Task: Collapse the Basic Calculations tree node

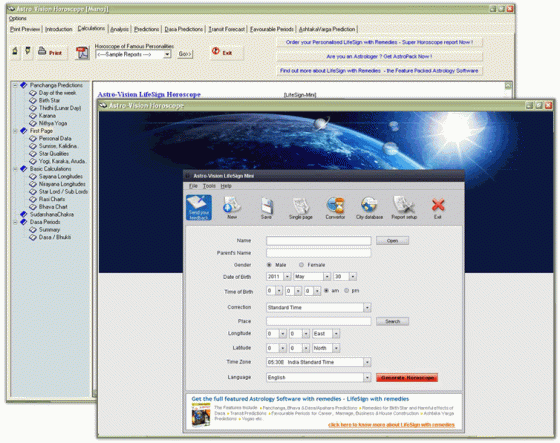Action: 15,169
